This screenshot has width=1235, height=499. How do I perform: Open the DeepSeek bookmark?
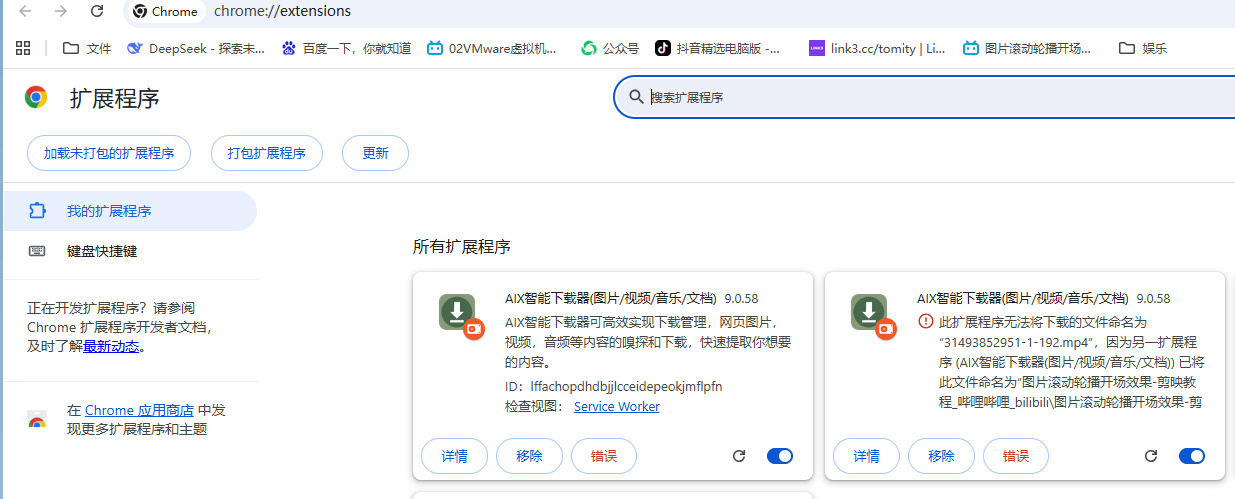[196, 48]
